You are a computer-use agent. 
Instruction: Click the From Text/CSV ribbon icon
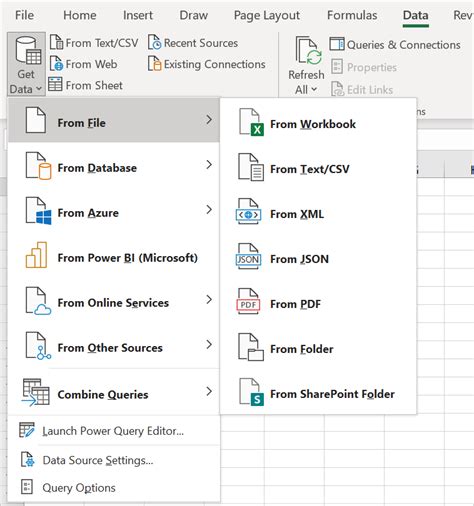(56, 42)
